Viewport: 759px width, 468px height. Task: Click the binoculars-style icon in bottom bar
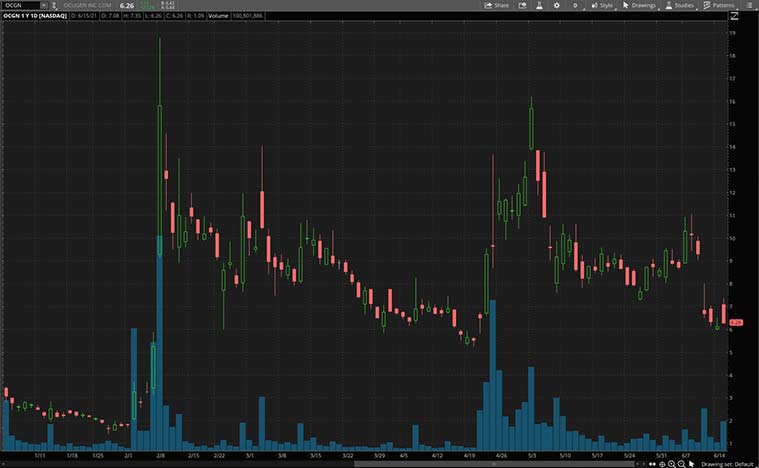pyautogui.click(x=653, y=464)
